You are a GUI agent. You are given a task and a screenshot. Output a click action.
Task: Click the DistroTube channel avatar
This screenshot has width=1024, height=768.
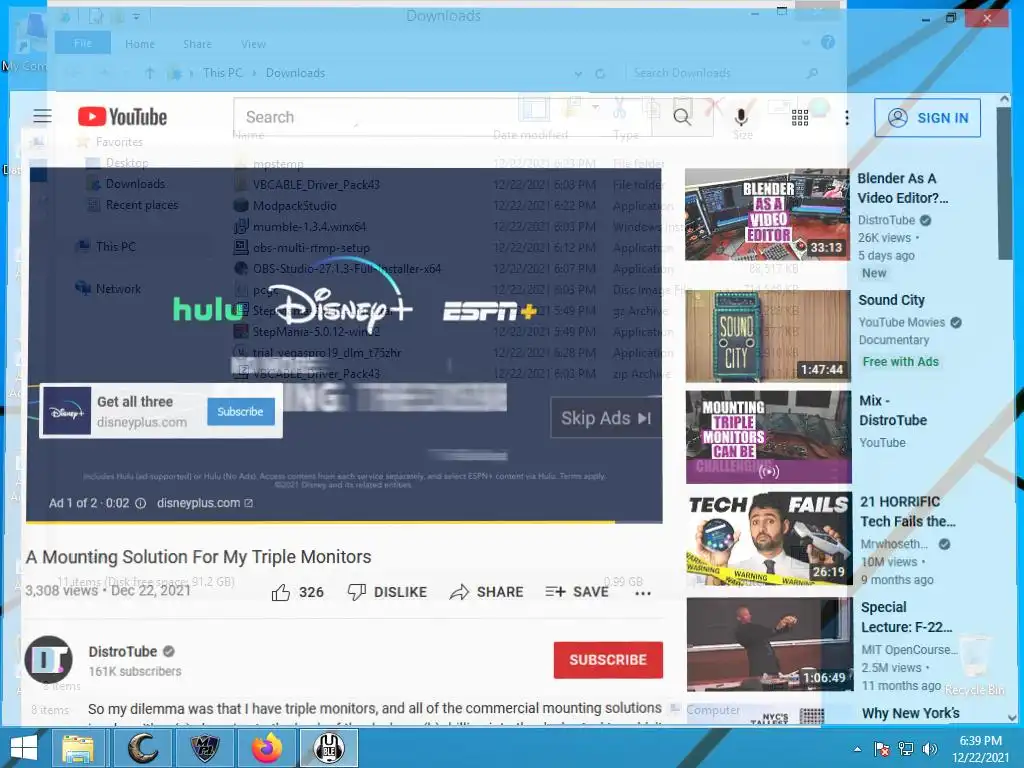click(x=48, y=660)
